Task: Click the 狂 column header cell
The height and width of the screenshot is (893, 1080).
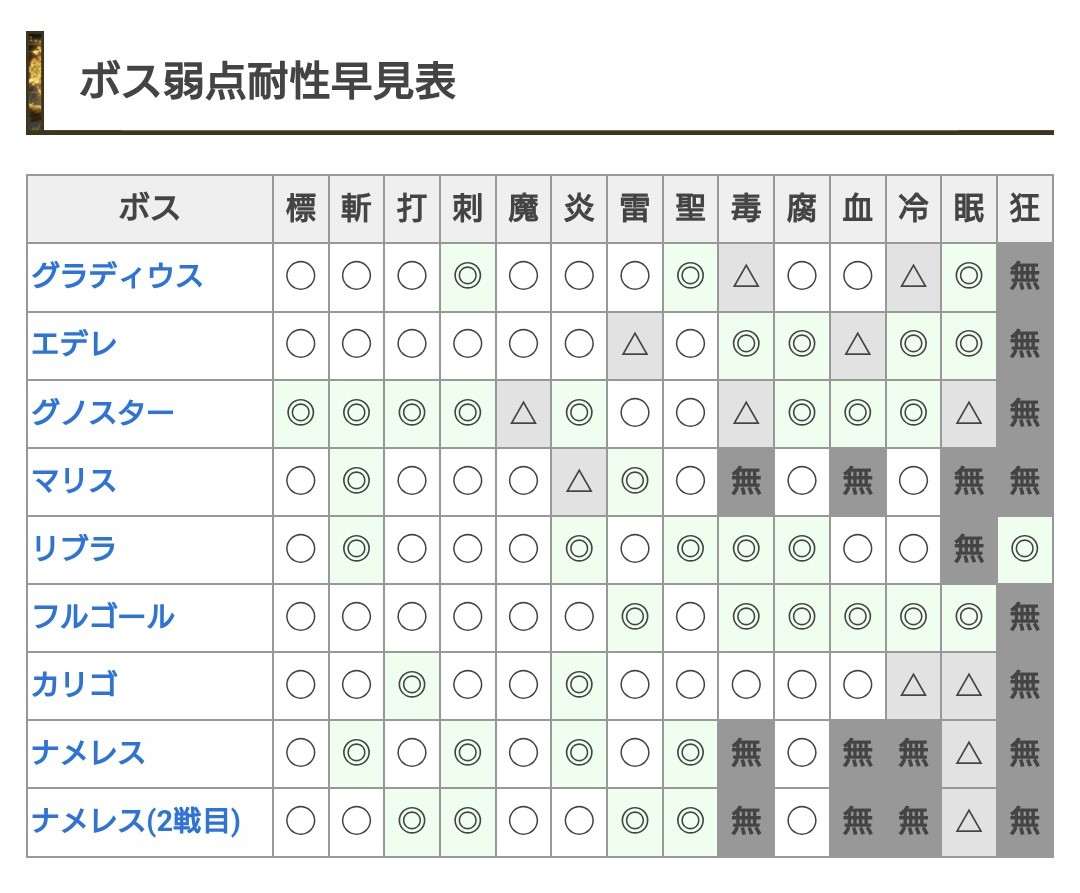Action: click(1025, 208)
